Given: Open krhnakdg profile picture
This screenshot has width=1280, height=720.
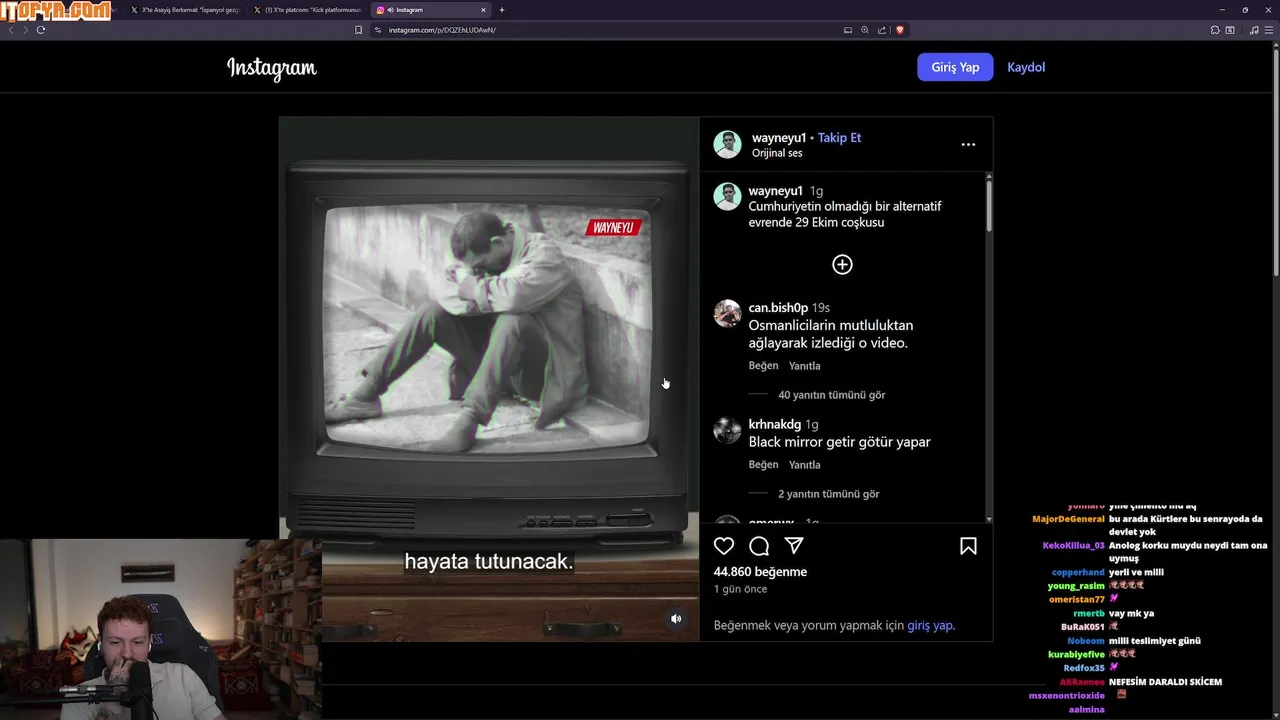Looking at the screenshot, I should tap(727, 430).
